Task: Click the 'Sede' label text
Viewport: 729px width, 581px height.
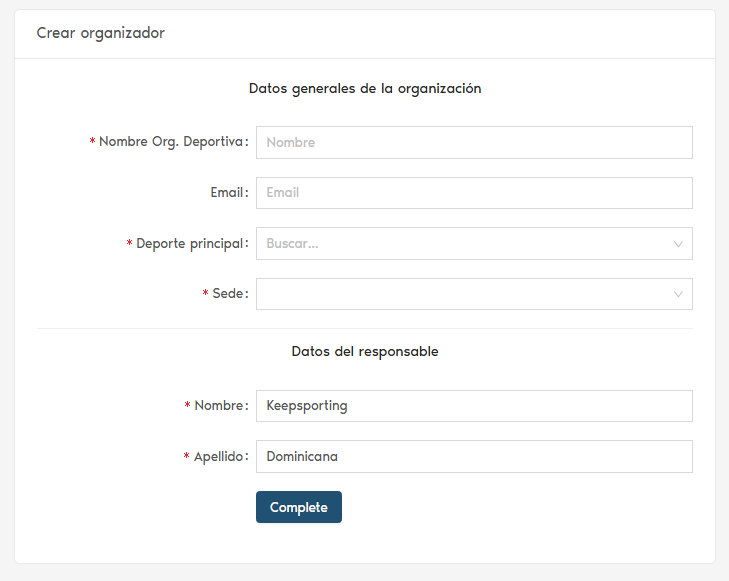Action: tap(228, 294)
